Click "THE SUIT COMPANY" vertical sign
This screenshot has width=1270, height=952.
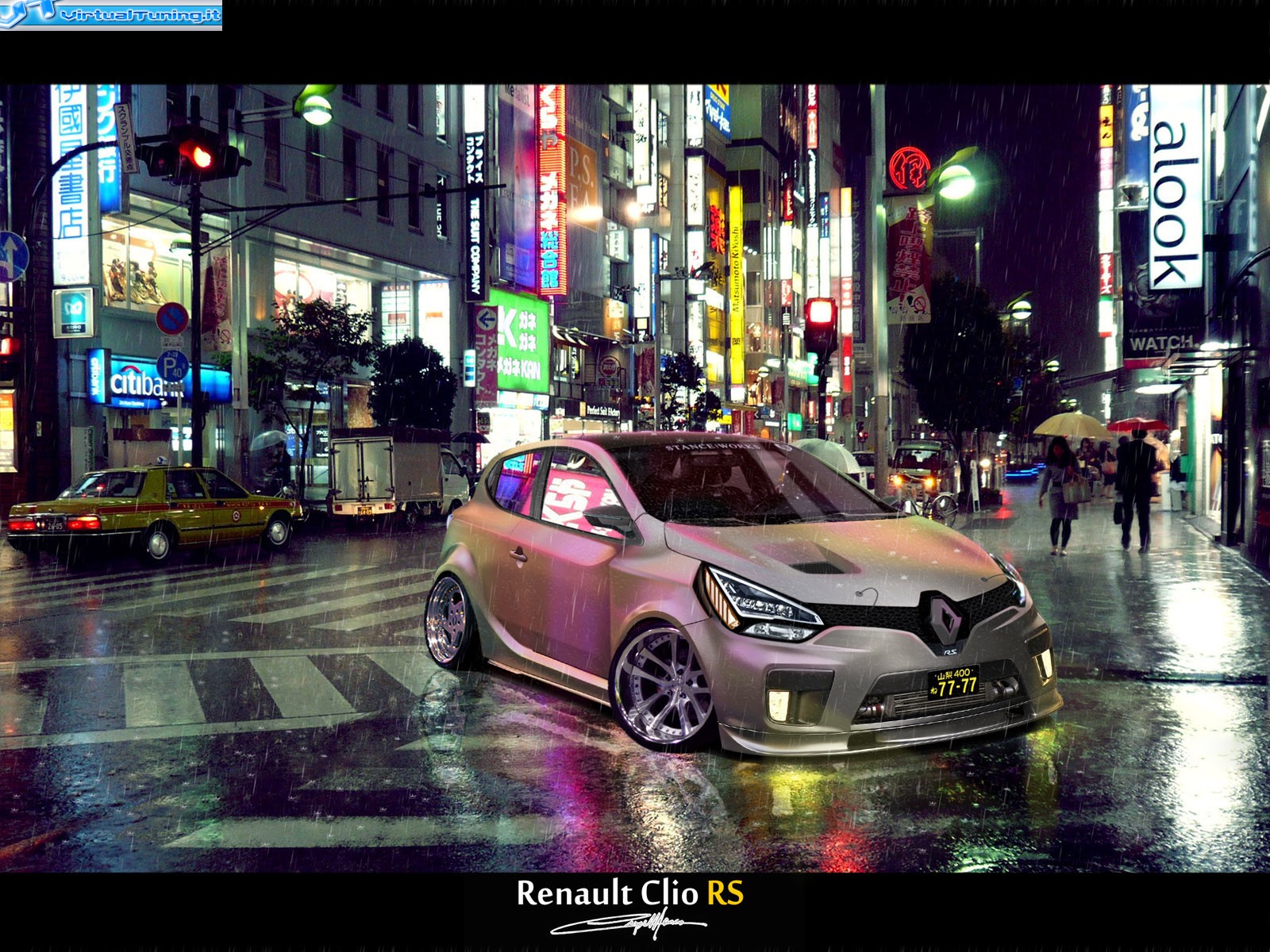coord(475,246)
